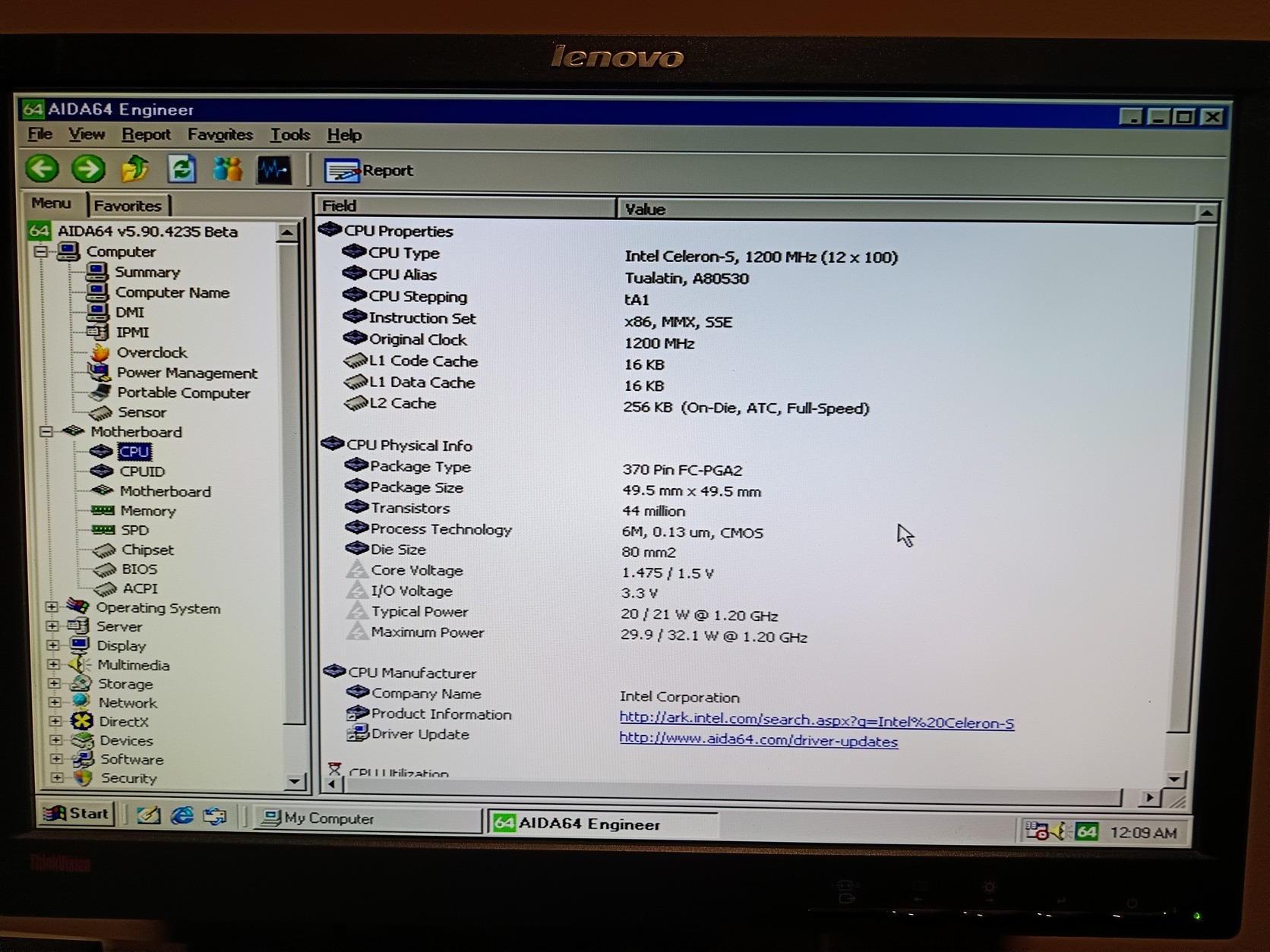Expand the Display tree node
Screen dimensions: 1270x952
coord(52,645)
